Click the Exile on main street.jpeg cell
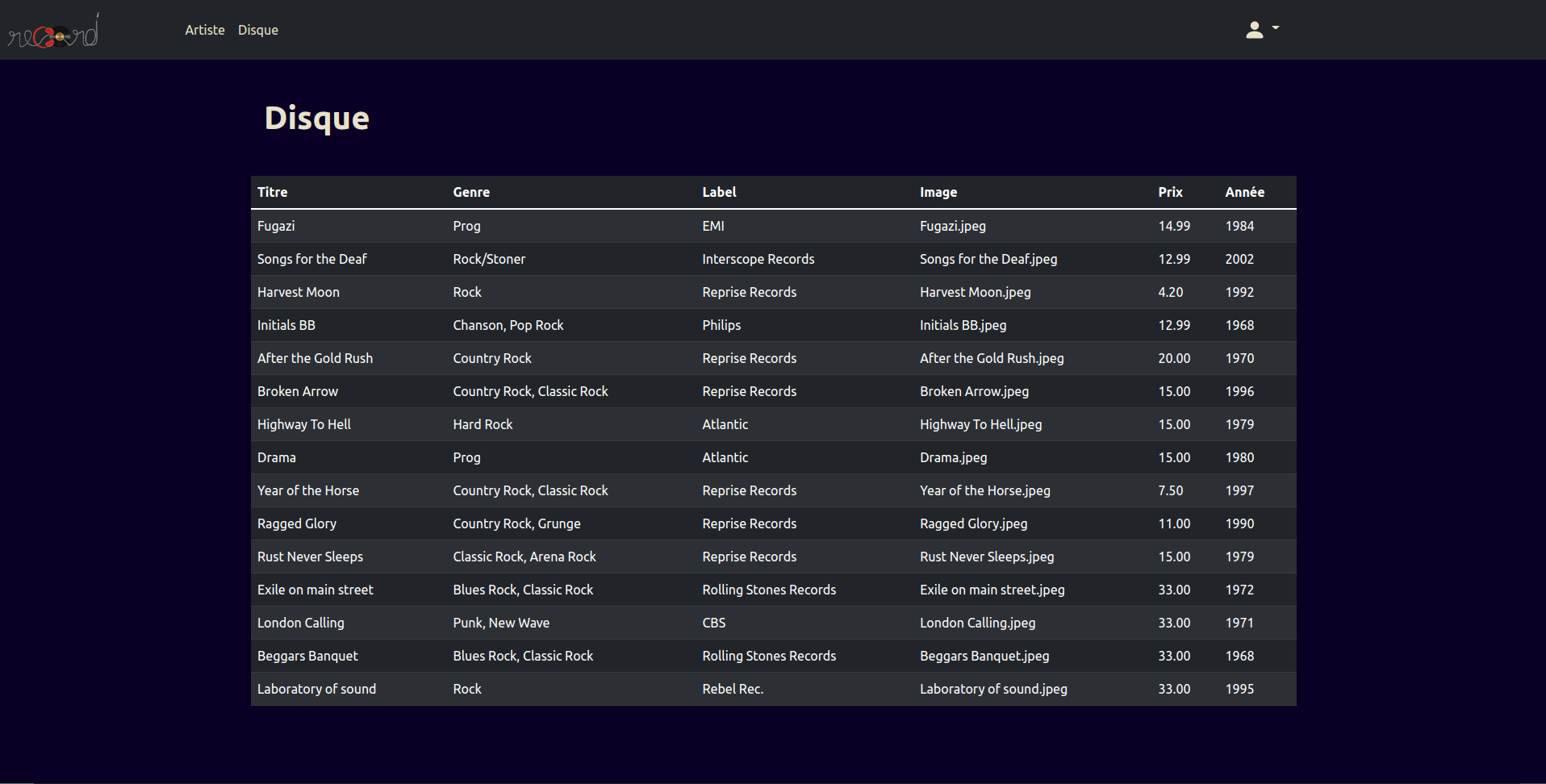The height and width of the screenshot is (784, 1546). coord(992,590)
